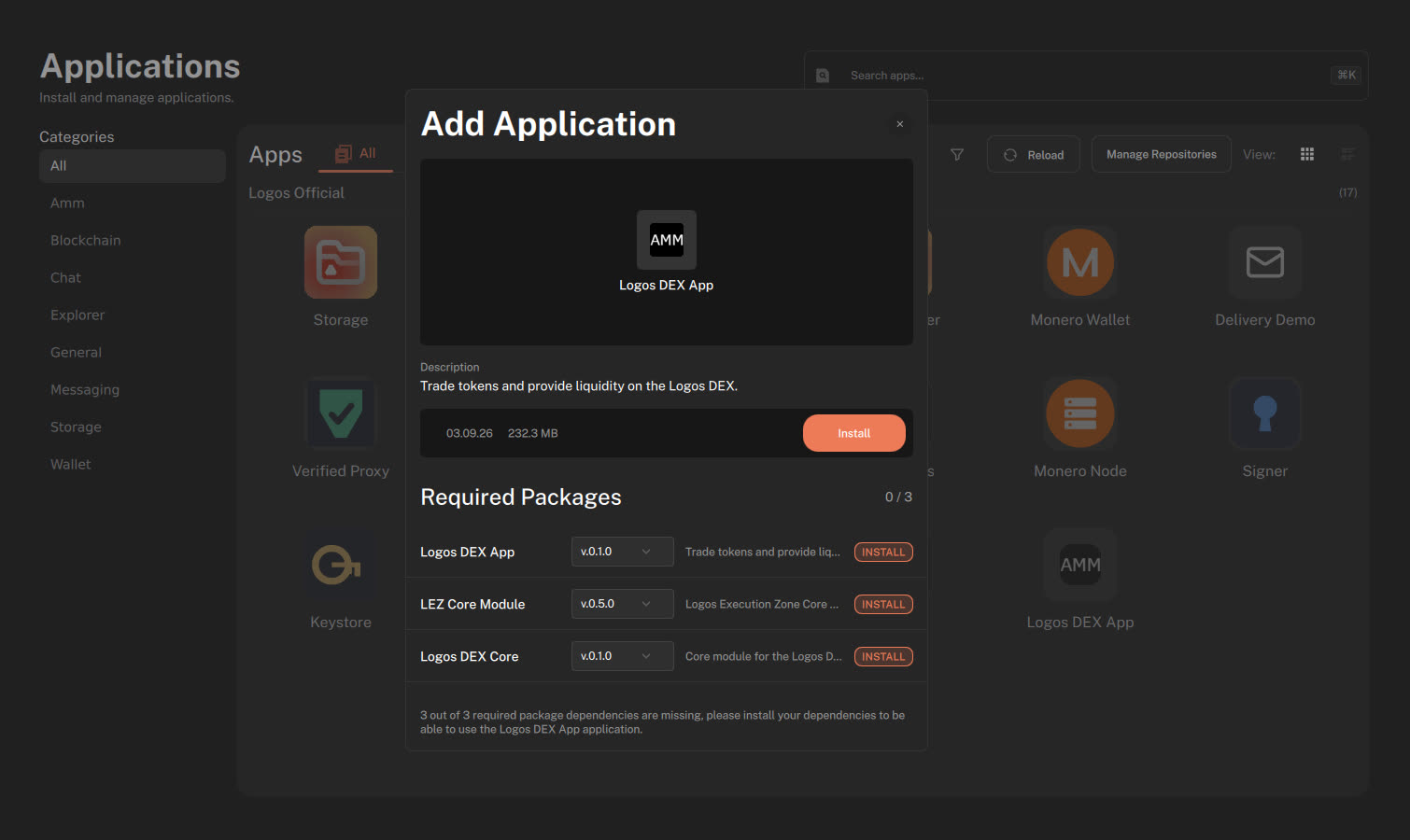
Task: Click the Delivery Demo envelope icon
Action: (x=1265, y=262)
